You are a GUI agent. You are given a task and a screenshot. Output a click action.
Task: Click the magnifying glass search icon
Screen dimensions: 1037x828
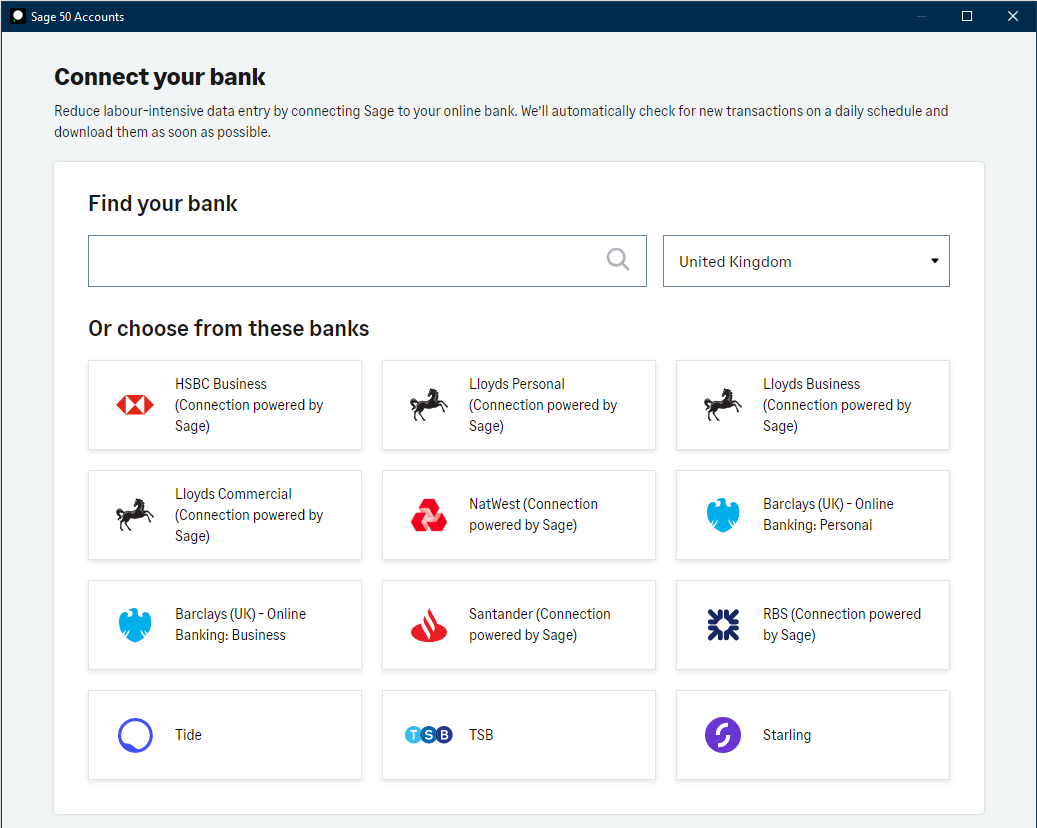(x=618, y=260)
